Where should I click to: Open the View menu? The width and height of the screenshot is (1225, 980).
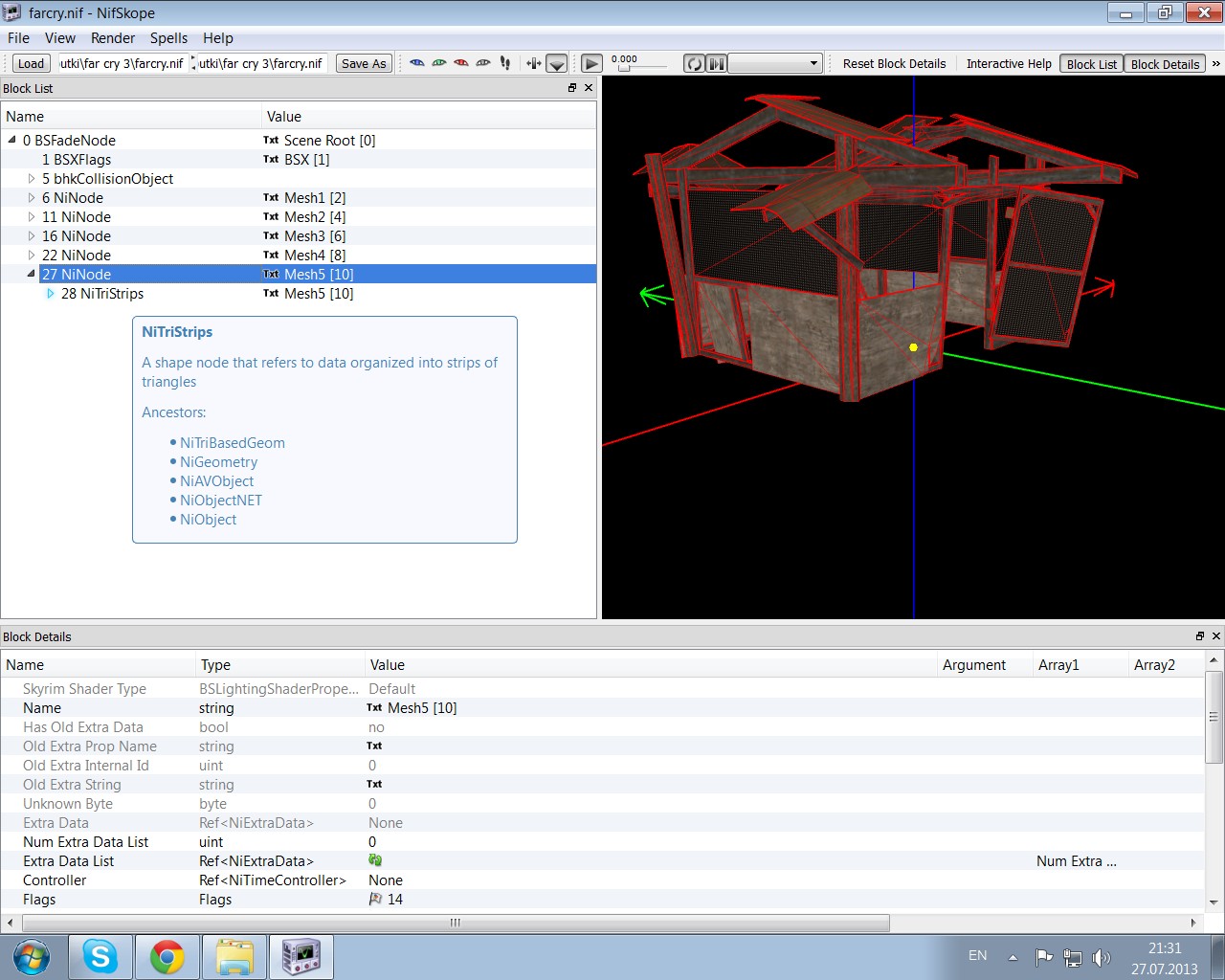pyautogui.click(x=59, y=38)
